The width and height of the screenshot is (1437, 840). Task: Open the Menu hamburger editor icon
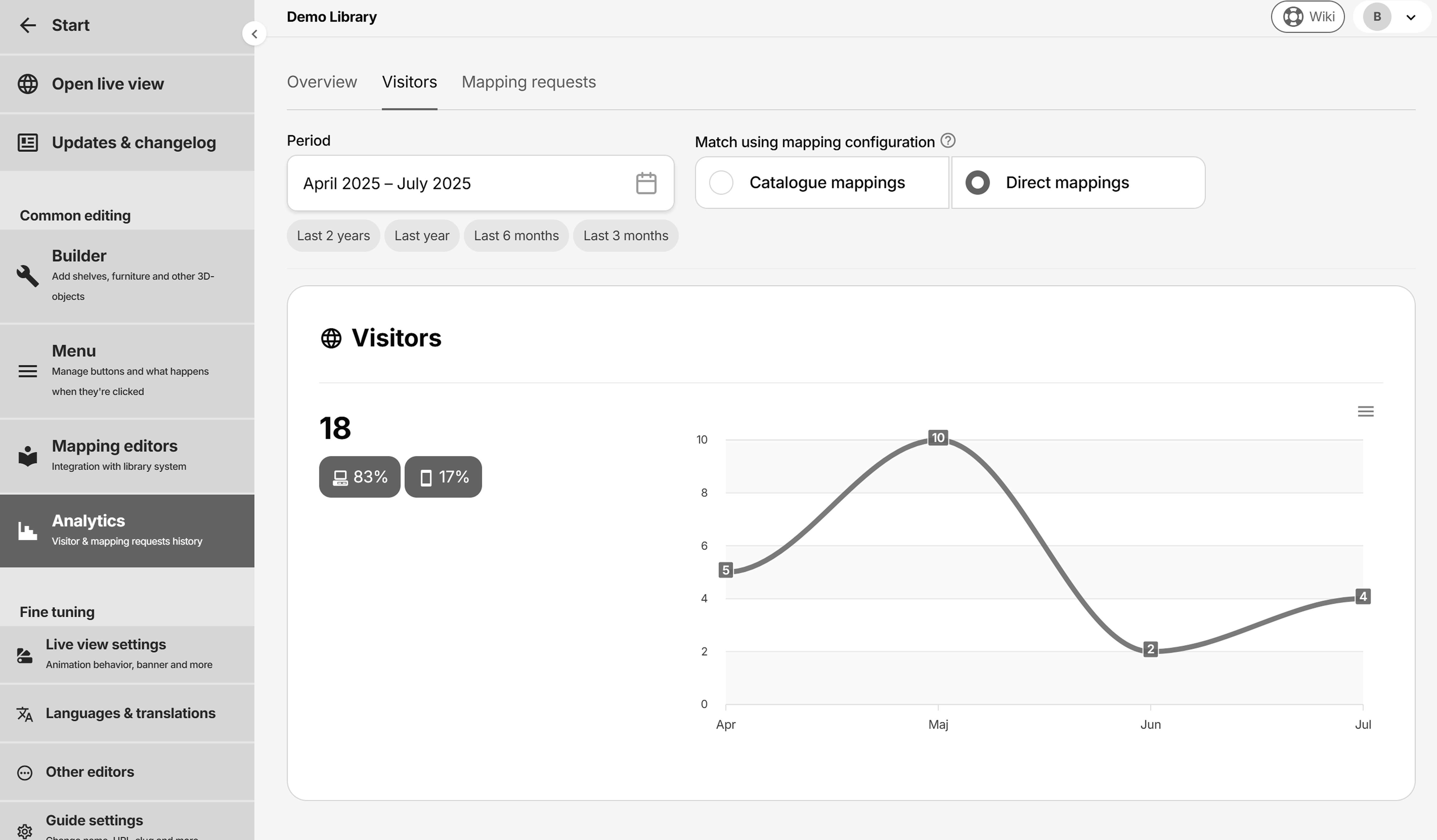(x=27, y=371)
